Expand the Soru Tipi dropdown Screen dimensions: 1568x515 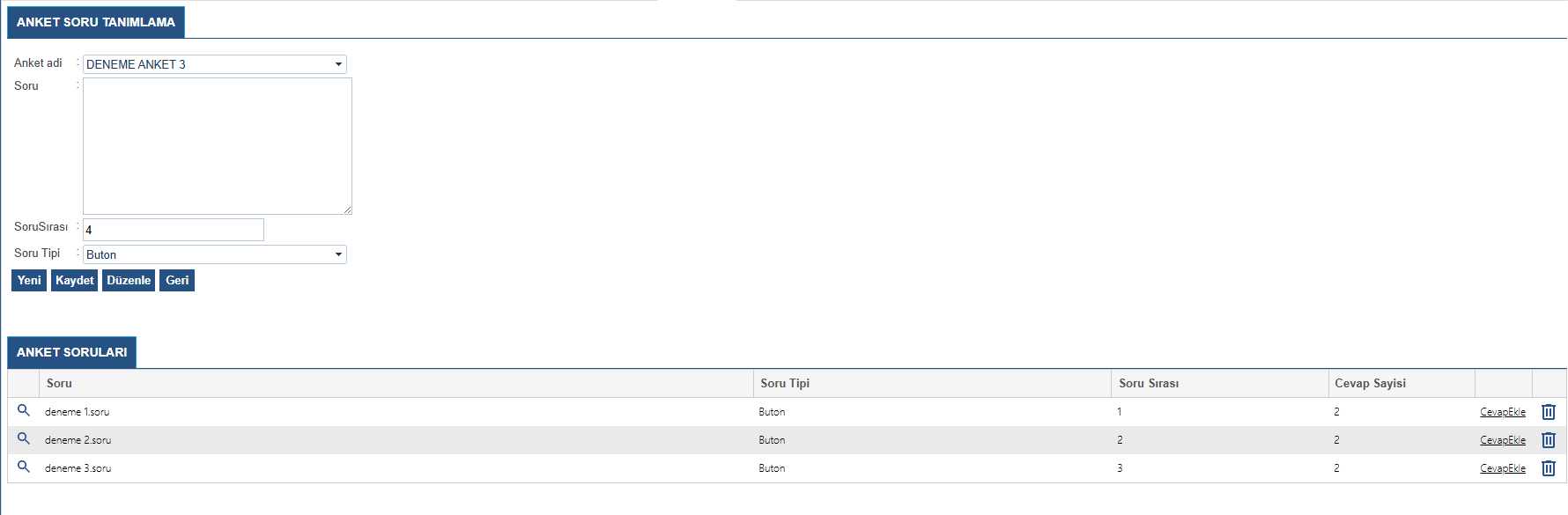click(x=215, y=254)
